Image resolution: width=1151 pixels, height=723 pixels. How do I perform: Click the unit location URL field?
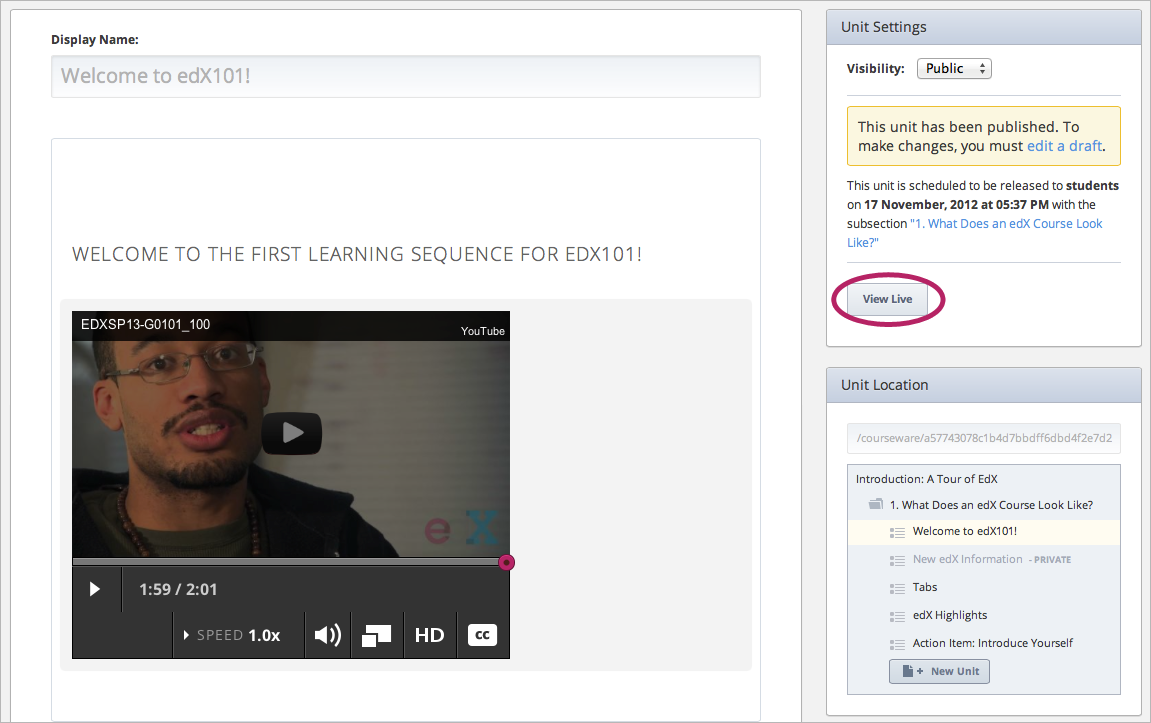click(x=983, y=438)
